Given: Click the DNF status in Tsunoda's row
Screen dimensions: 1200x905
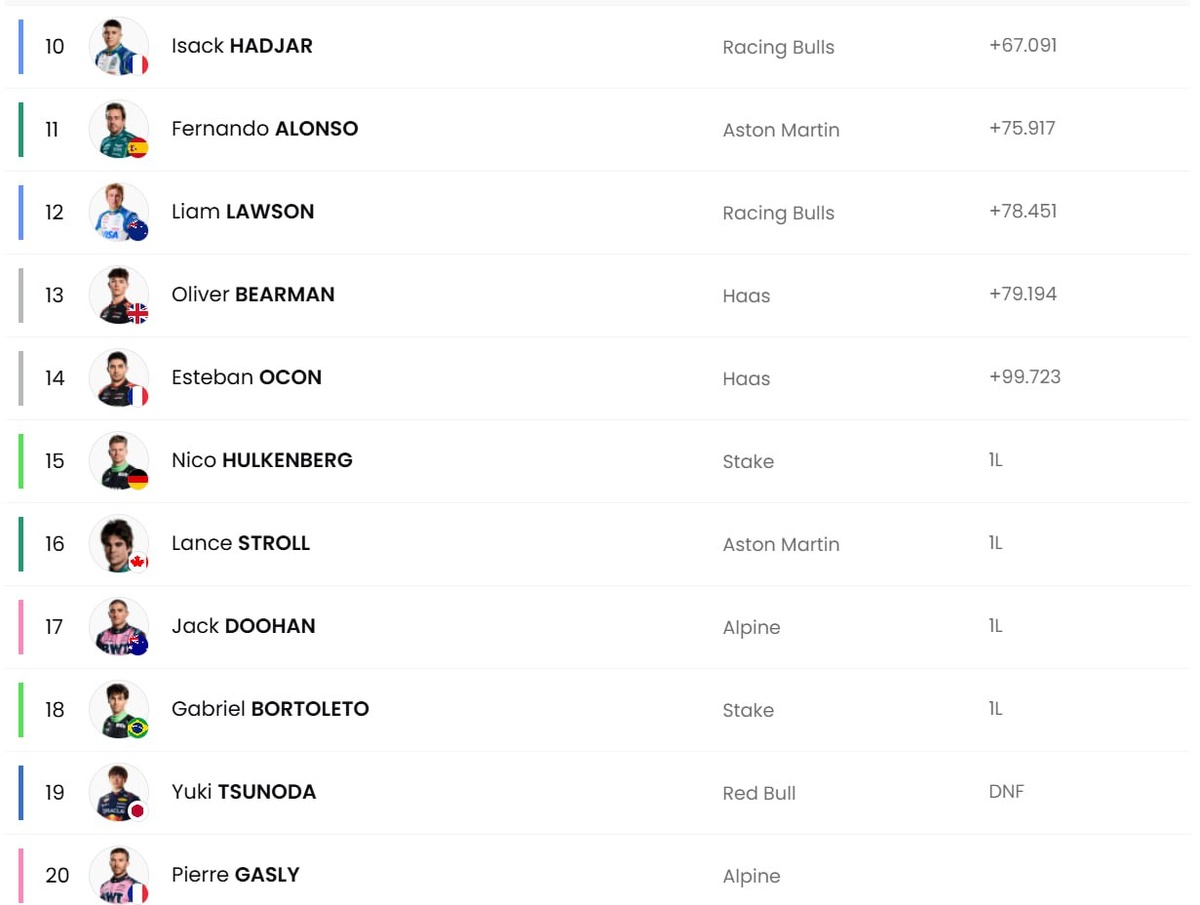Looking at the screenshot, I should click(1006, 792).
